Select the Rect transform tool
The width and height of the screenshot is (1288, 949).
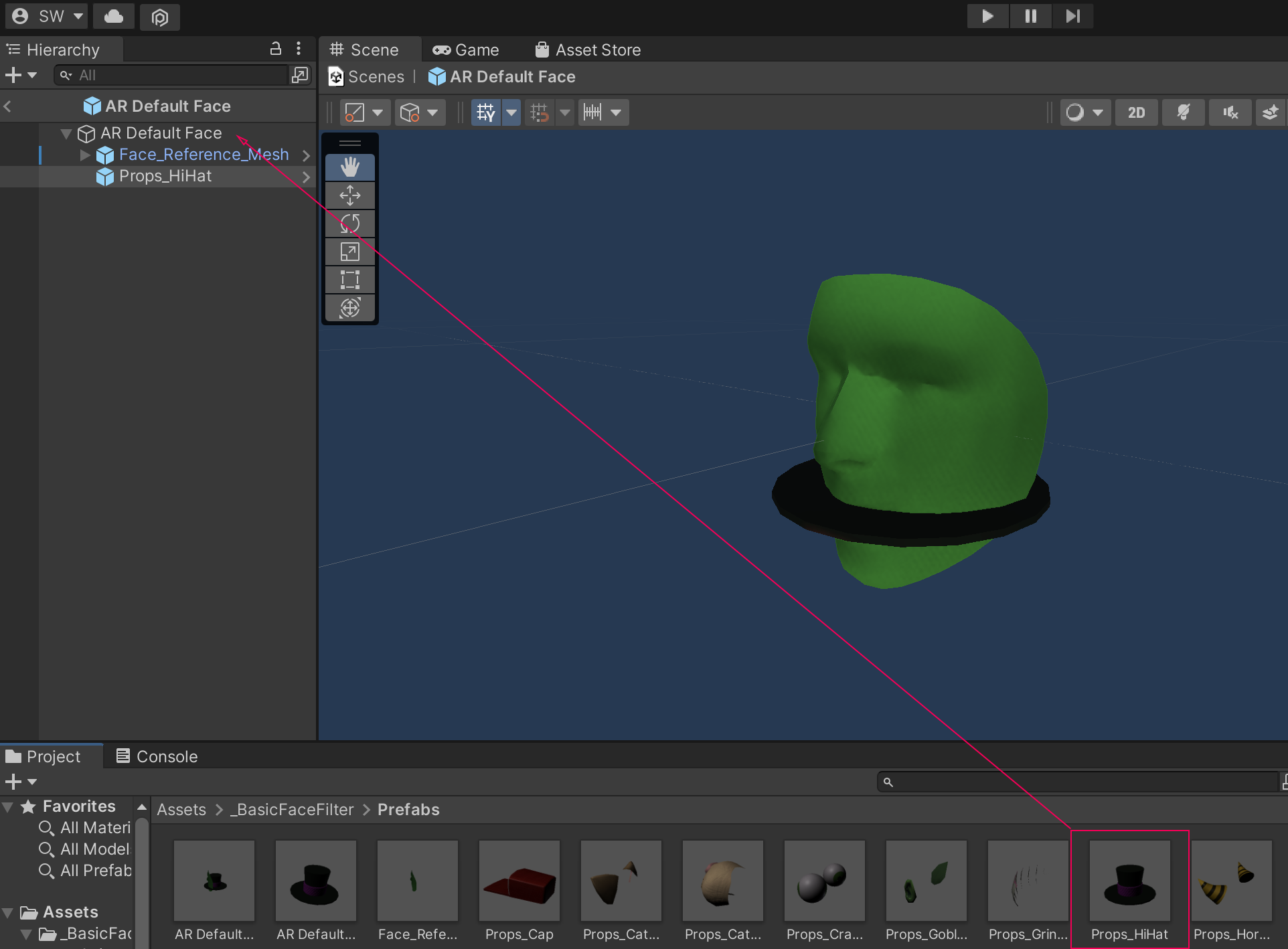point(349,280)
